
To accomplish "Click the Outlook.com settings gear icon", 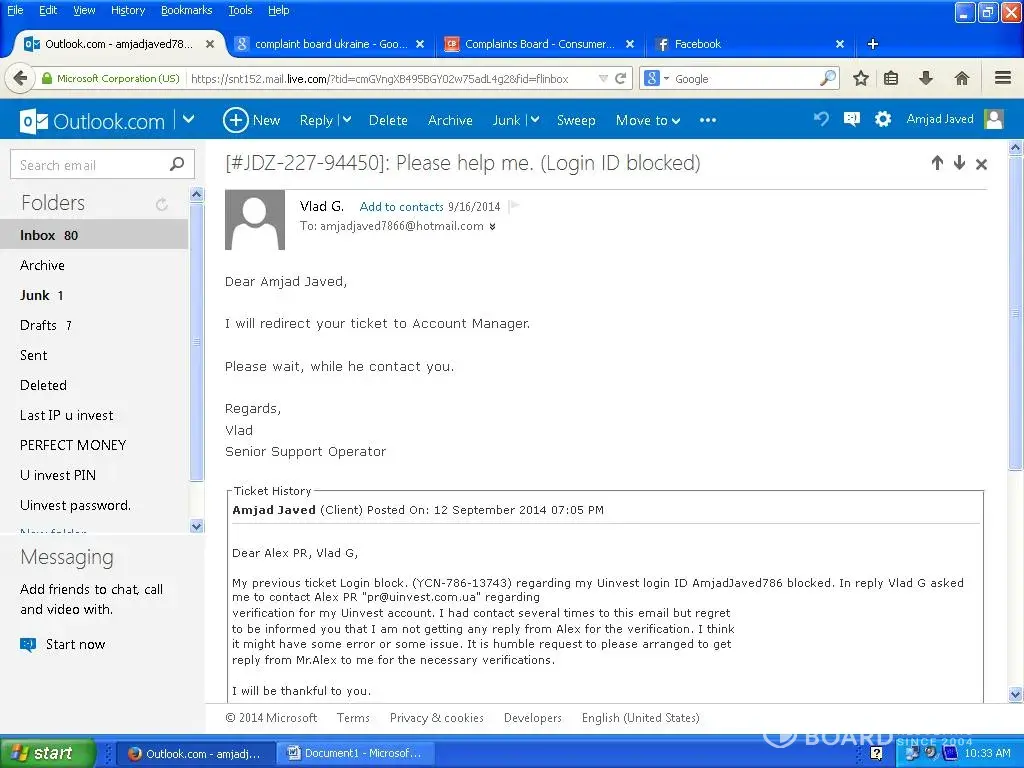I will coord(882,119).
